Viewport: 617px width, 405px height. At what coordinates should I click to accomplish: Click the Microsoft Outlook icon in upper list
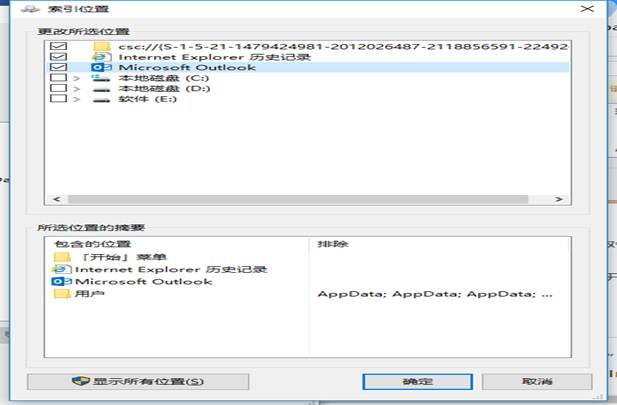point(100,68)
